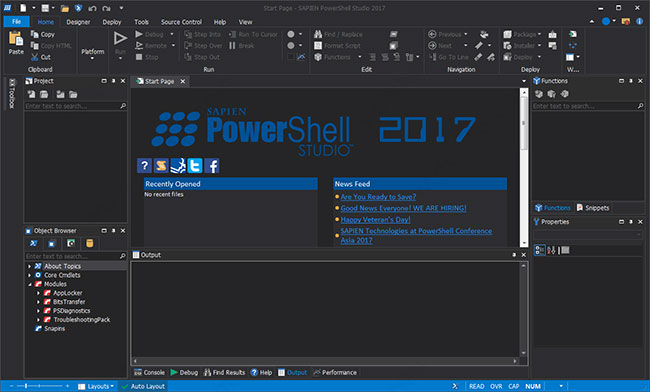Click the Categorized view icon in Properties panel
The height and width of the screenshot is (392, 650).
point(539,250)
